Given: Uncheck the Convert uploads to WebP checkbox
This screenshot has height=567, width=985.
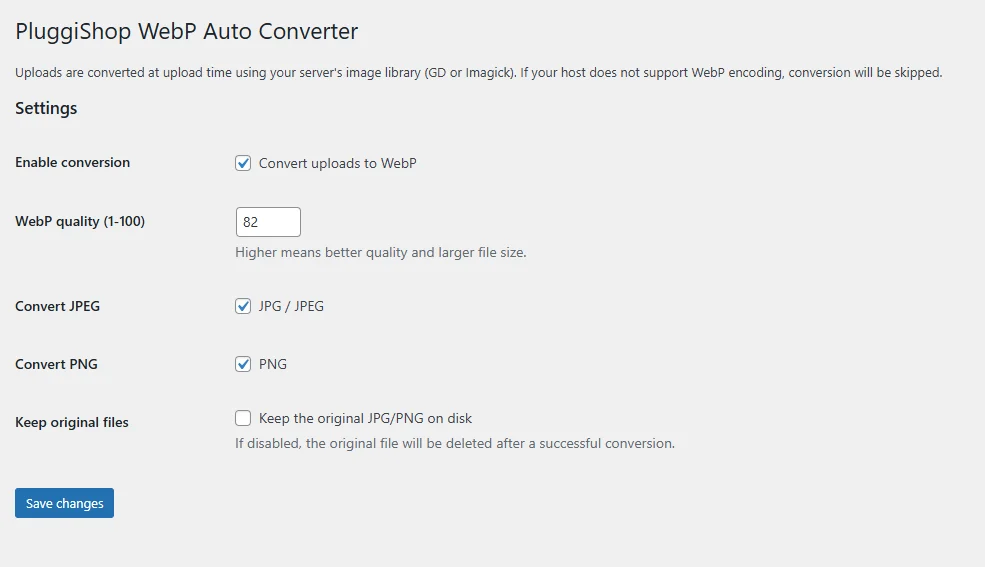Looking at the screenshot, I should coord(243,163).
